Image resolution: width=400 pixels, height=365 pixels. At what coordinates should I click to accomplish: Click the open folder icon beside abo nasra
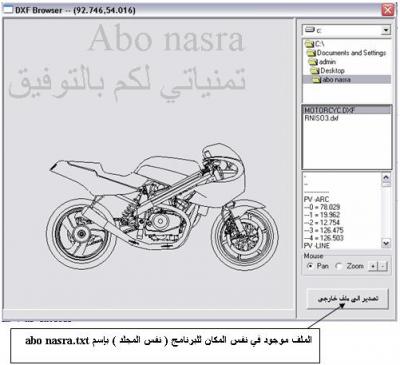(x=317, y=80)
